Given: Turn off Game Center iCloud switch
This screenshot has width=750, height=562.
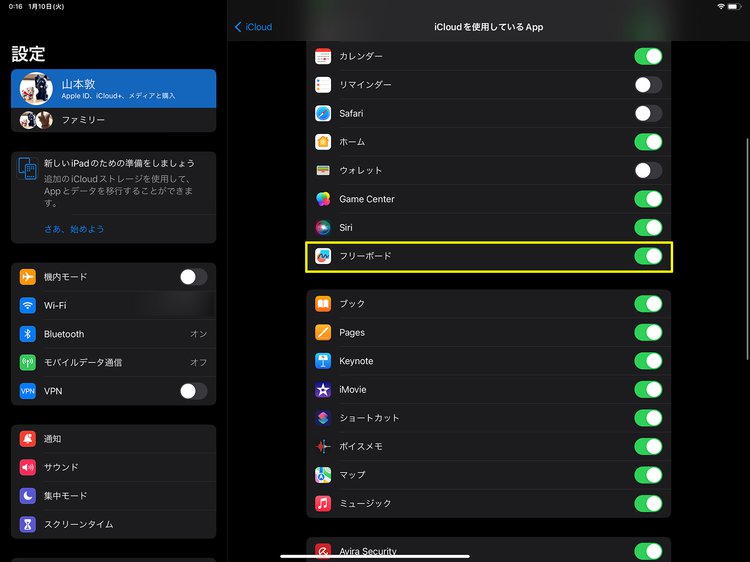Looking at the screenshot, I should 648,199.
